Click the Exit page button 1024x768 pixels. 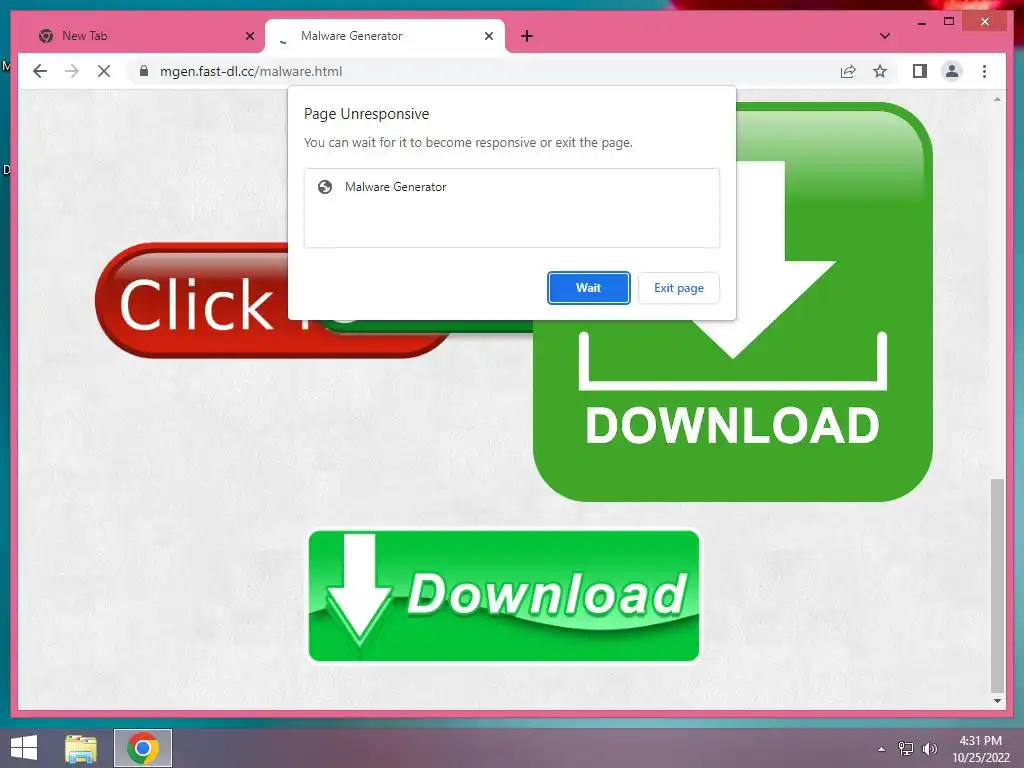[x=679, y=288]
